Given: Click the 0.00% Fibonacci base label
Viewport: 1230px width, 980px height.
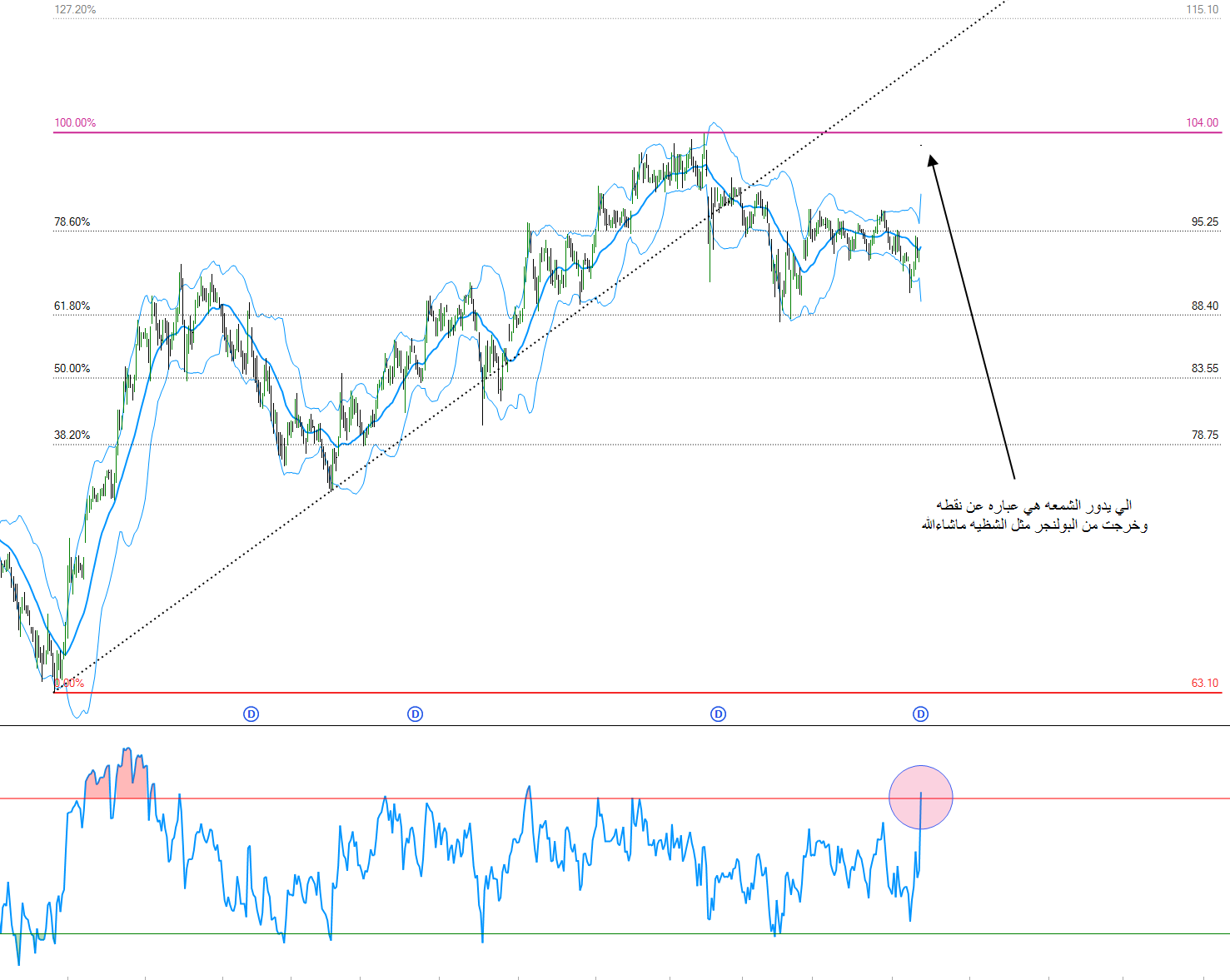Looking at the screenshot, I should click(x=70, y=684).
